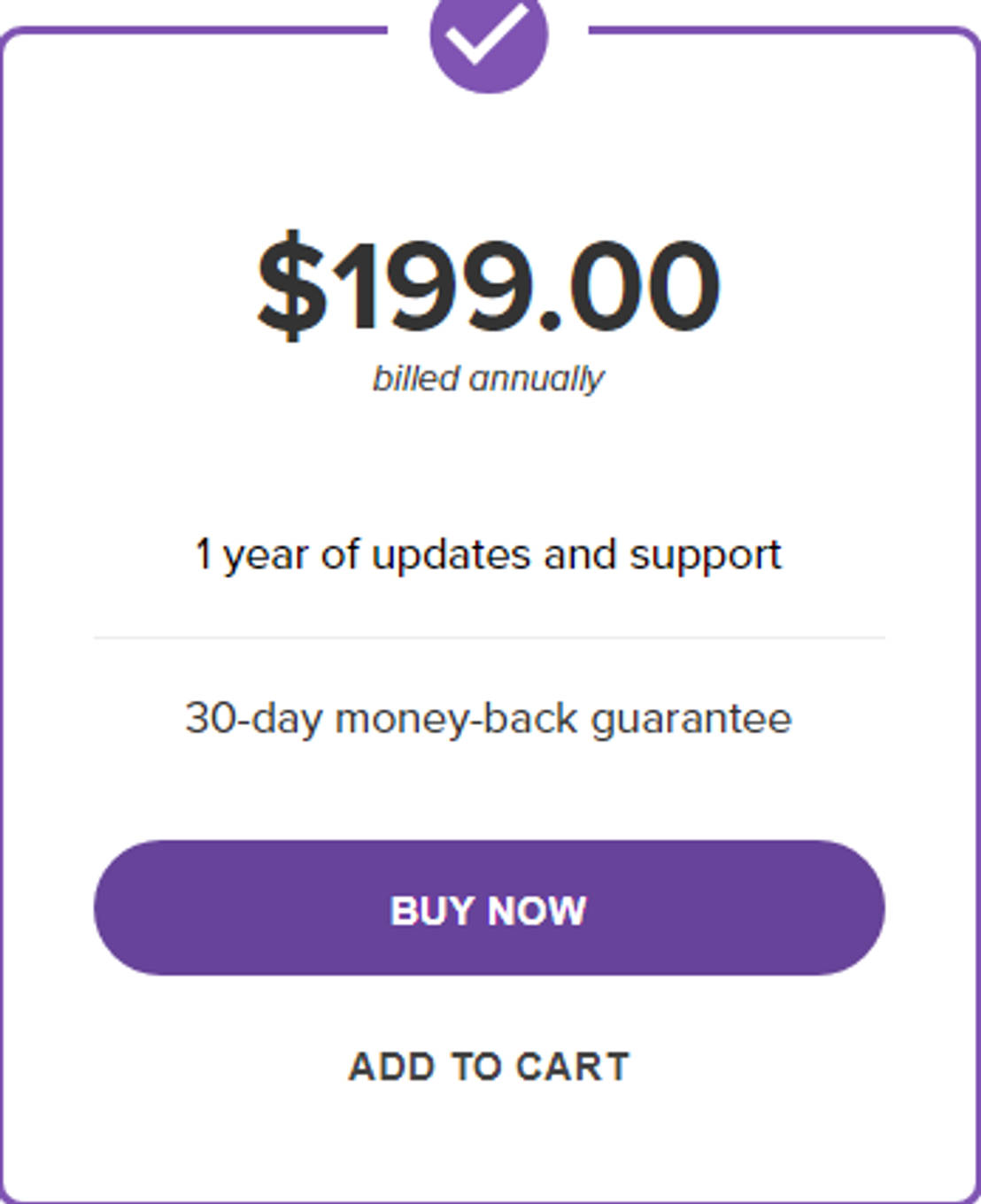This screenshot has height=1204, width=981.
Task: Click the ADD TO CART link
Action: click(x=489, y=1067)
